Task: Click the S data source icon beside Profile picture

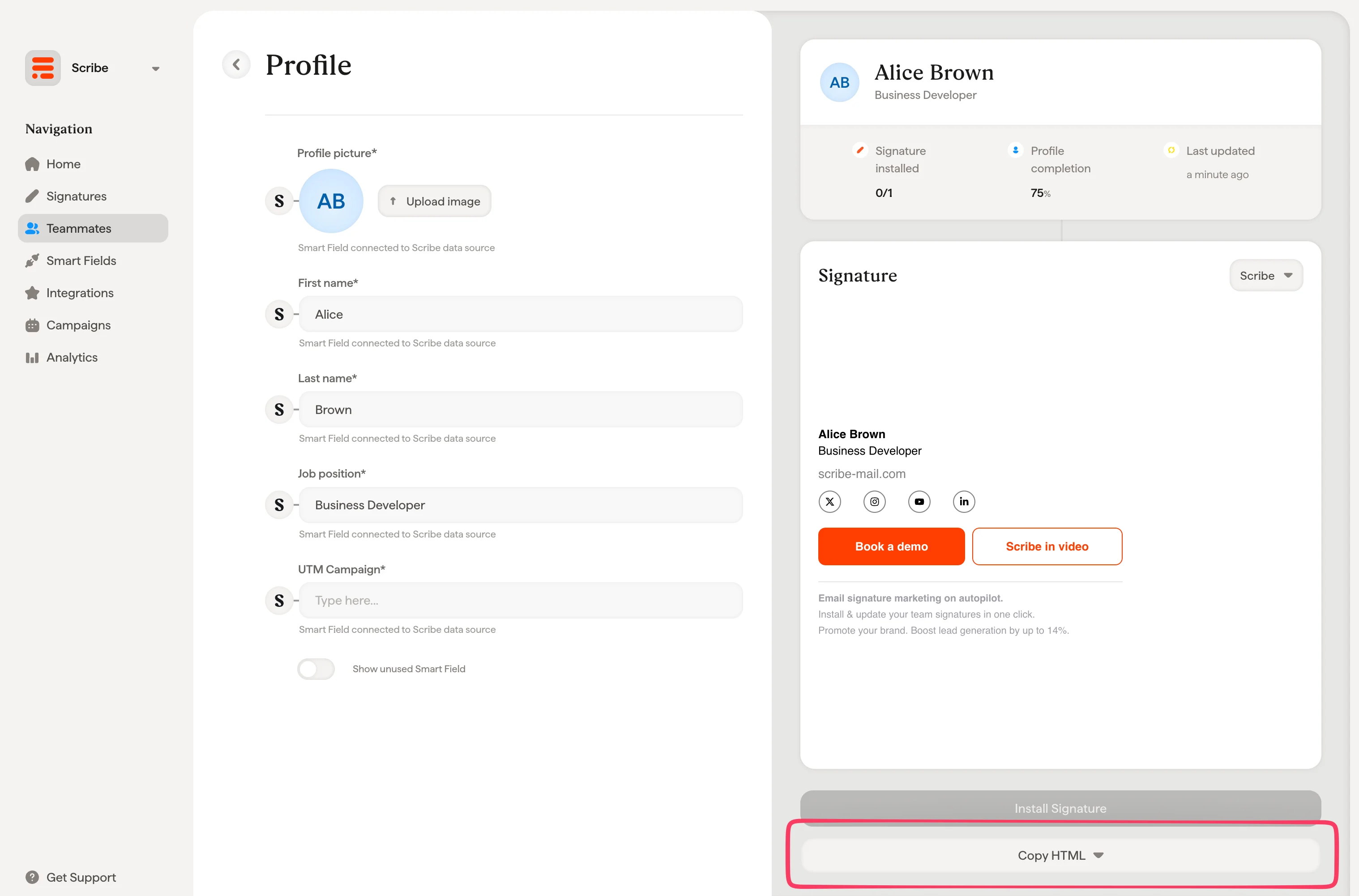Action: tap(279, 201)
